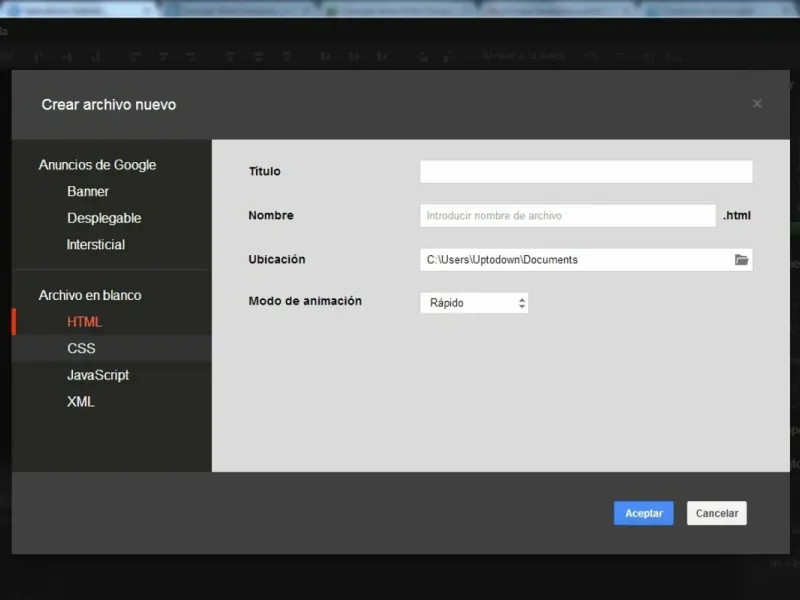
Task: Click the Modo de animación label
Action: pyautogui.click(x=305, y=301)
